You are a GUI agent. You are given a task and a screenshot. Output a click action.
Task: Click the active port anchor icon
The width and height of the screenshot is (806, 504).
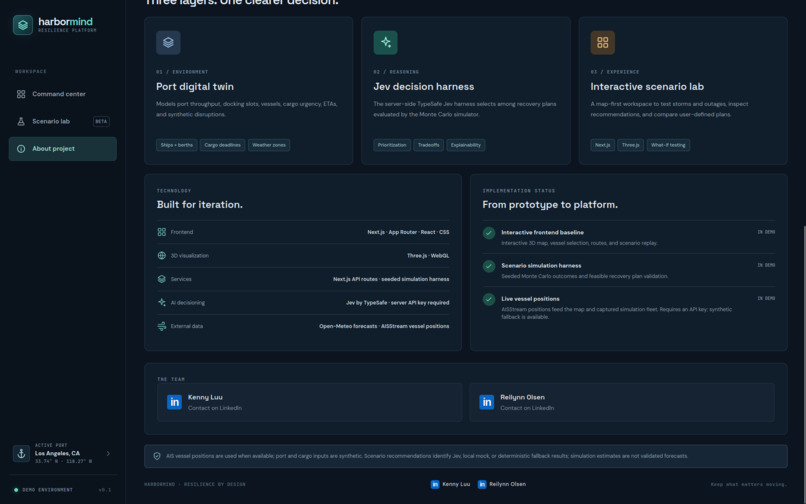pyautogui.click(x=21, y=454)
